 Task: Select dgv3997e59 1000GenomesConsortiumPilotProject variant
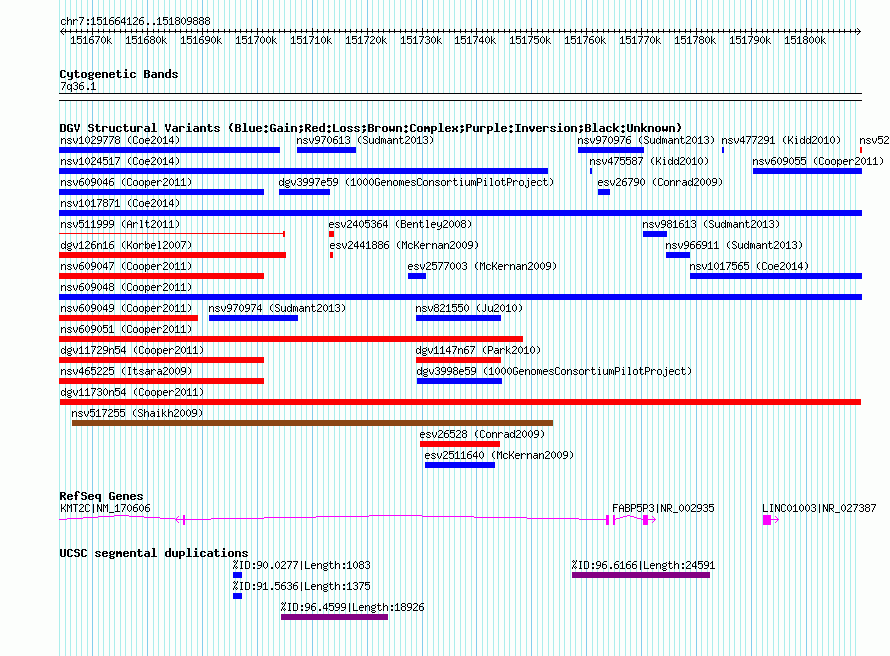point(416,182)
